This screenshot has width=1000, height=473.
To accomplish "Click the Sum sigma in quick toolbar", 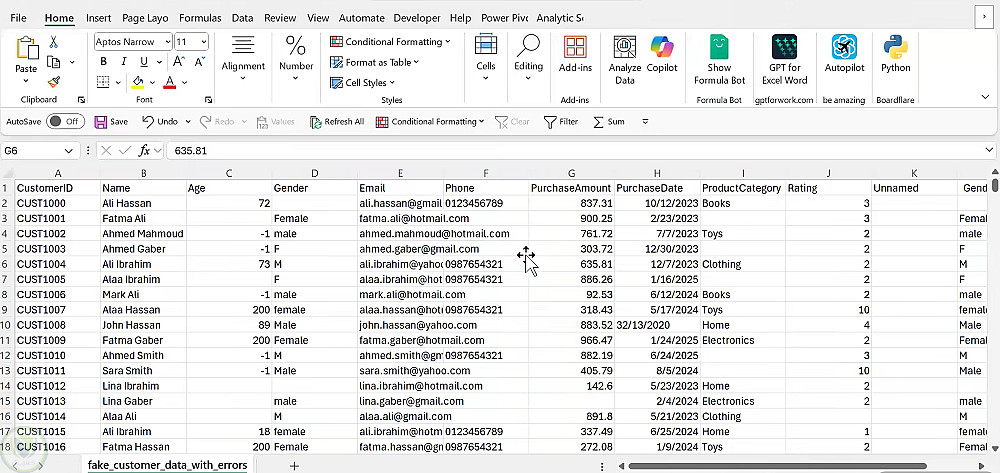I will pyautogui.click(x=608, y=121).
